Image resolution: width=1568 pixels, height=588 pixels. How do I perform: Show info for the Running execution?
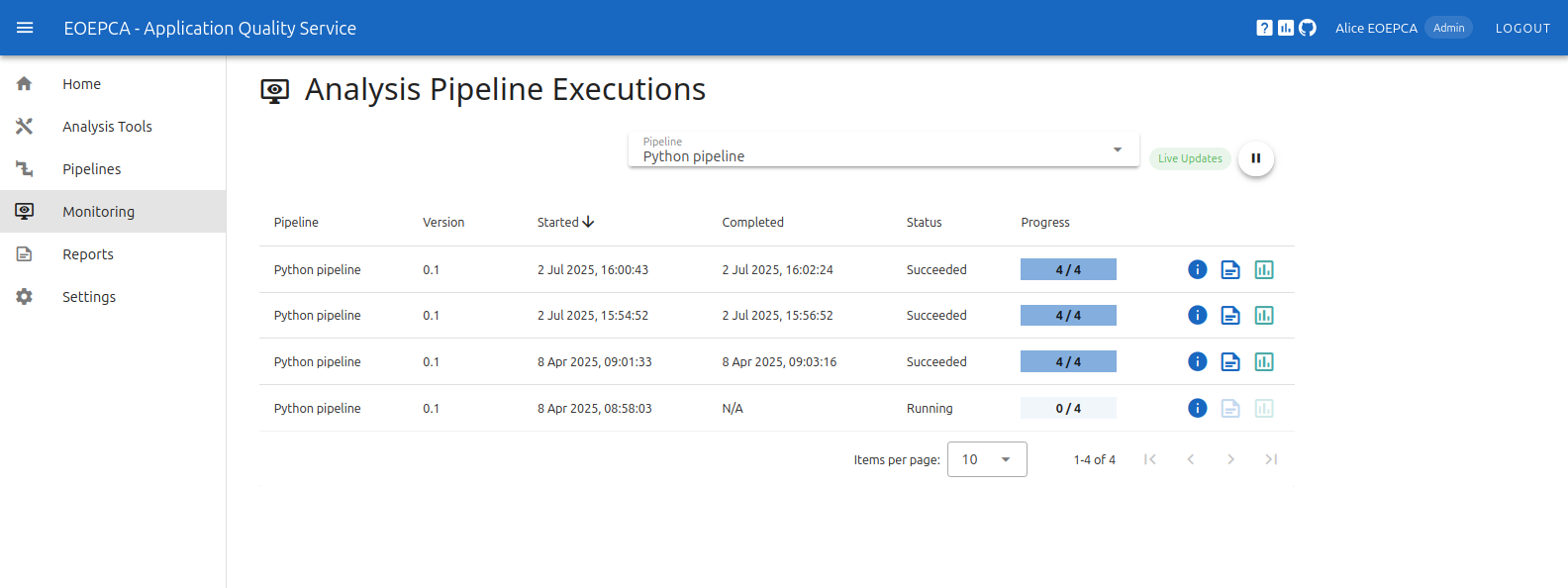coord(1198,408)
